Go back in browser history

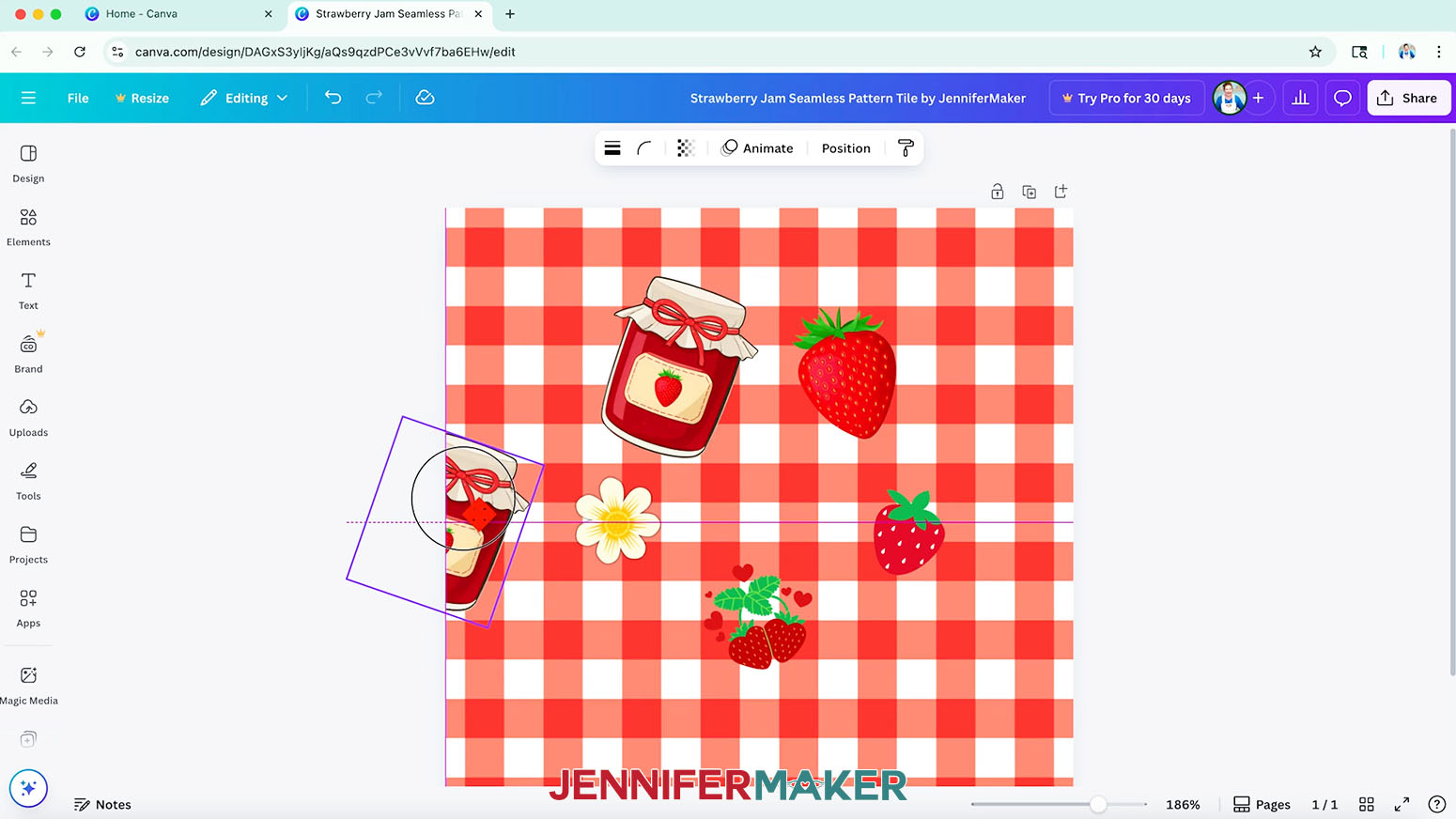click(17, 52)
